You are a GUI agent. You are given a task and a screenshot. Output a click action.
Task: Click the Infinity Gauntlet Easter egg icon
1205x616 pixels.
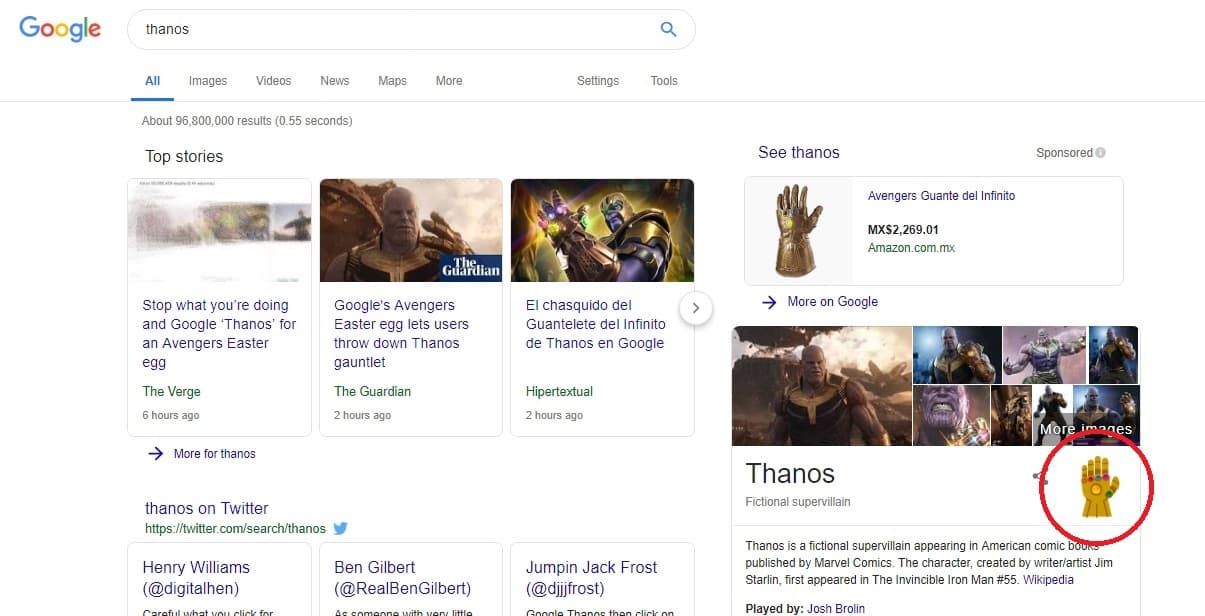[x=1098, y=487]
